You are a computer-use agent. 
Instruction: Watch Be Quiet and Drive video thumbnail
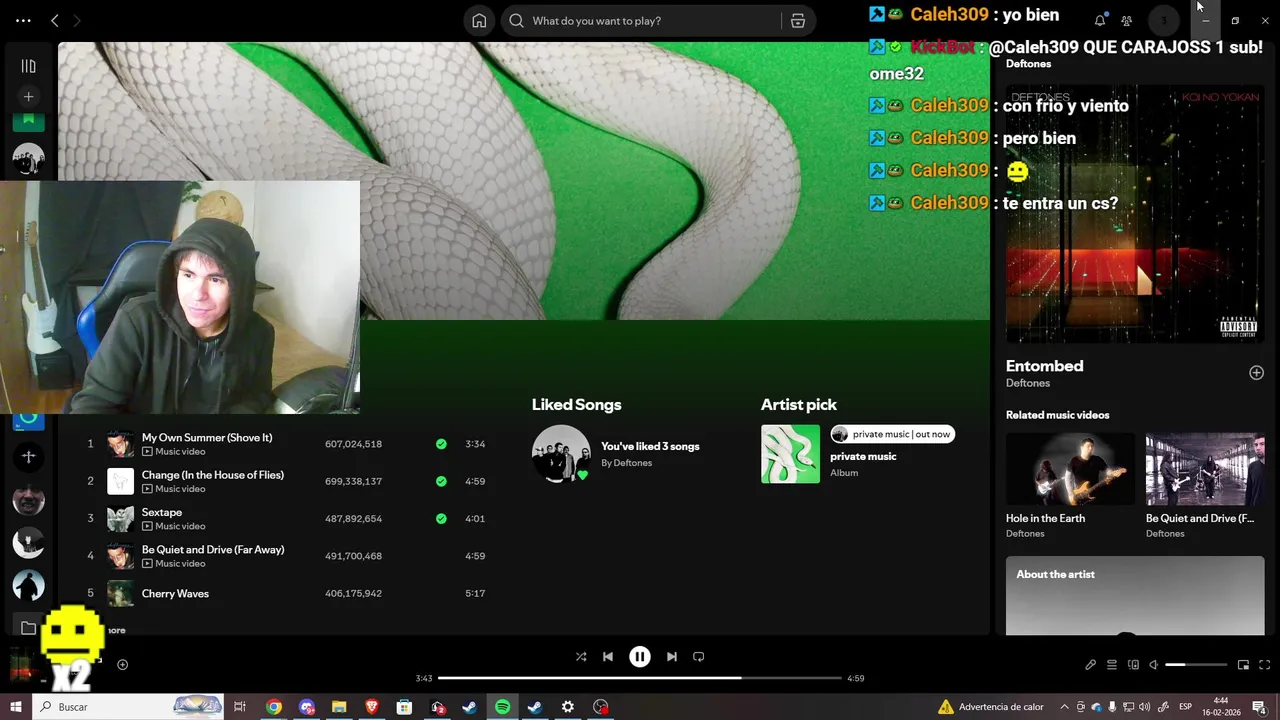pyautogui.click(x=1205, y=469)
